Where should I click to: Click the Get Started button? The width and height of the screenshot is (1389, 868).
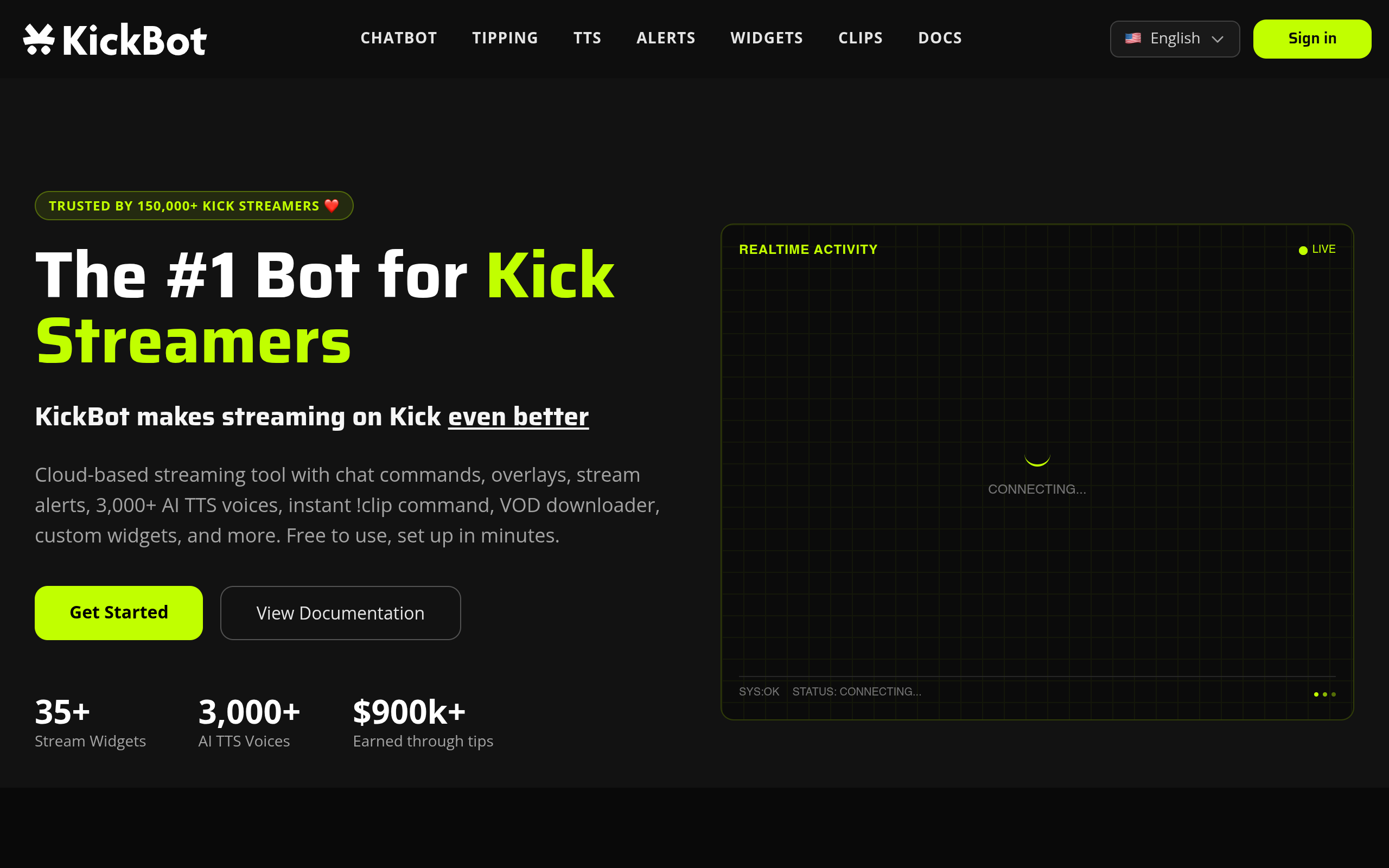119,612
